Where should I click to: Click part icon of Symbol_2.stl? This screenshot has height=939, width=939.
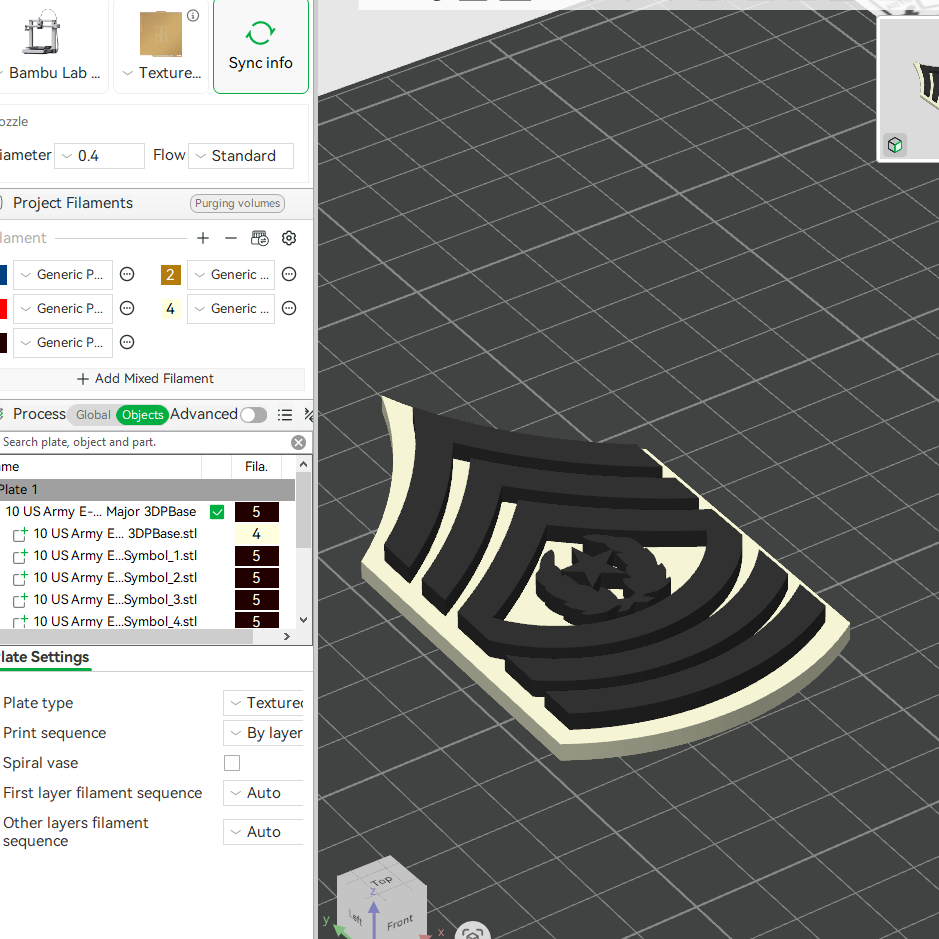point(20,578)
